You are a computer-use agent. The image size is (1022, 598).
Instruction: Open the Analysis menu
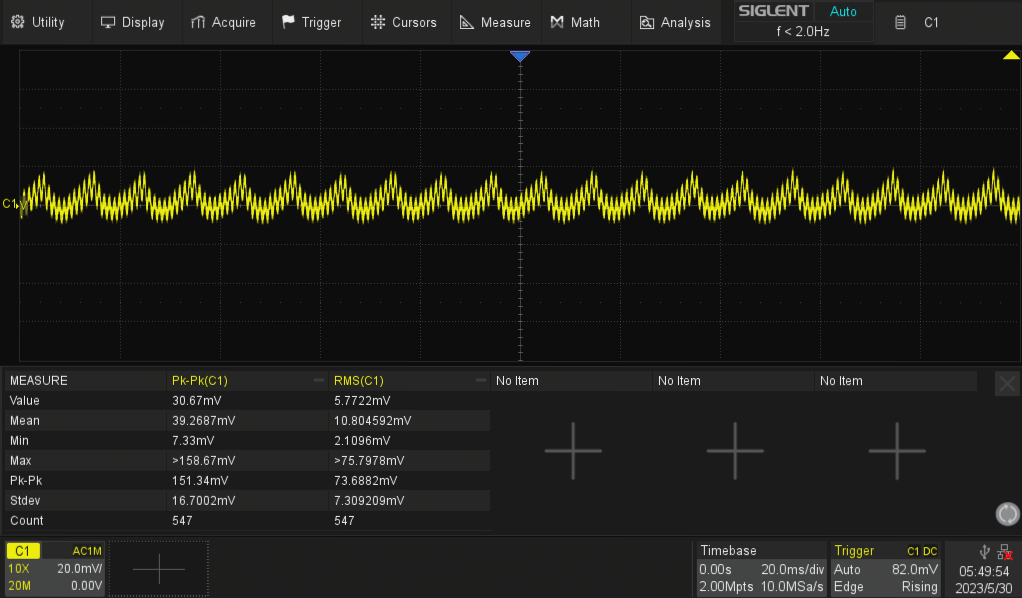(x=675, y=21)
